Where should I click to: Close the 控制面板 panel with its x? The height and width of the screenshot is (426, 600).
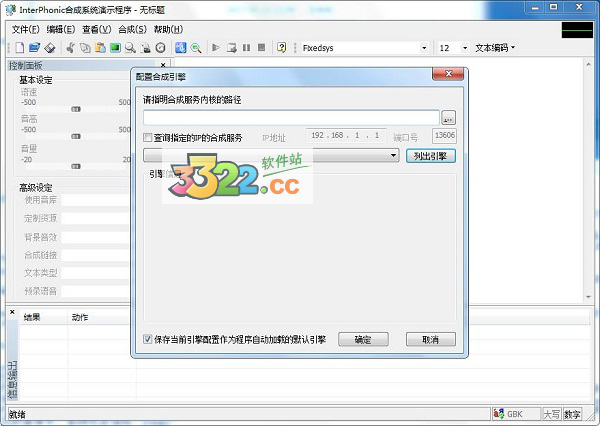(x=163, y=65)
